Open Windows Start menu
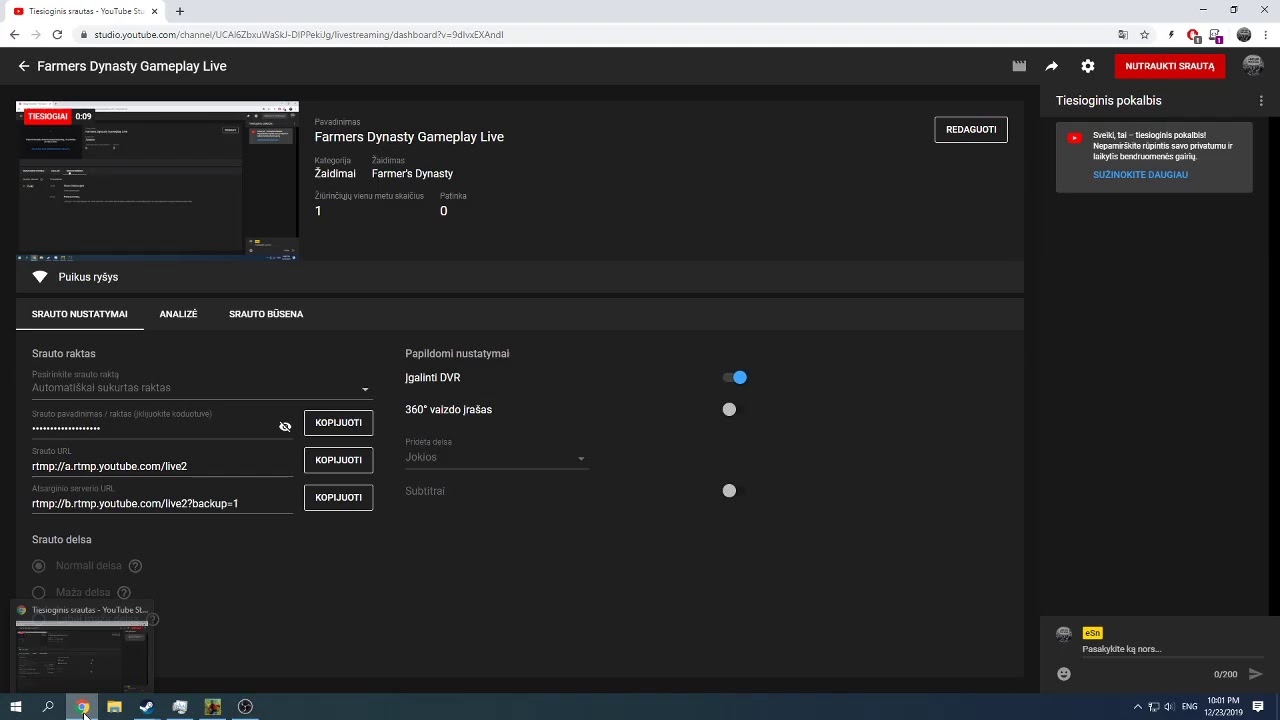This screenshot has width=1280, height=720. pos(16,707)
